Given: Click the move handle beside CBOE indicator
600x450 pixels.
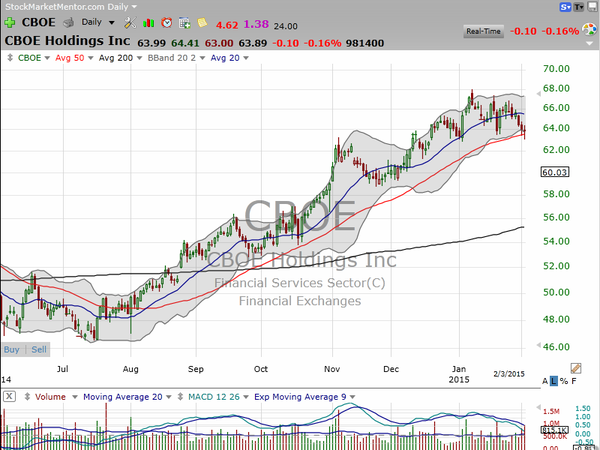Looking at the screenshot, I should [10, 58].
